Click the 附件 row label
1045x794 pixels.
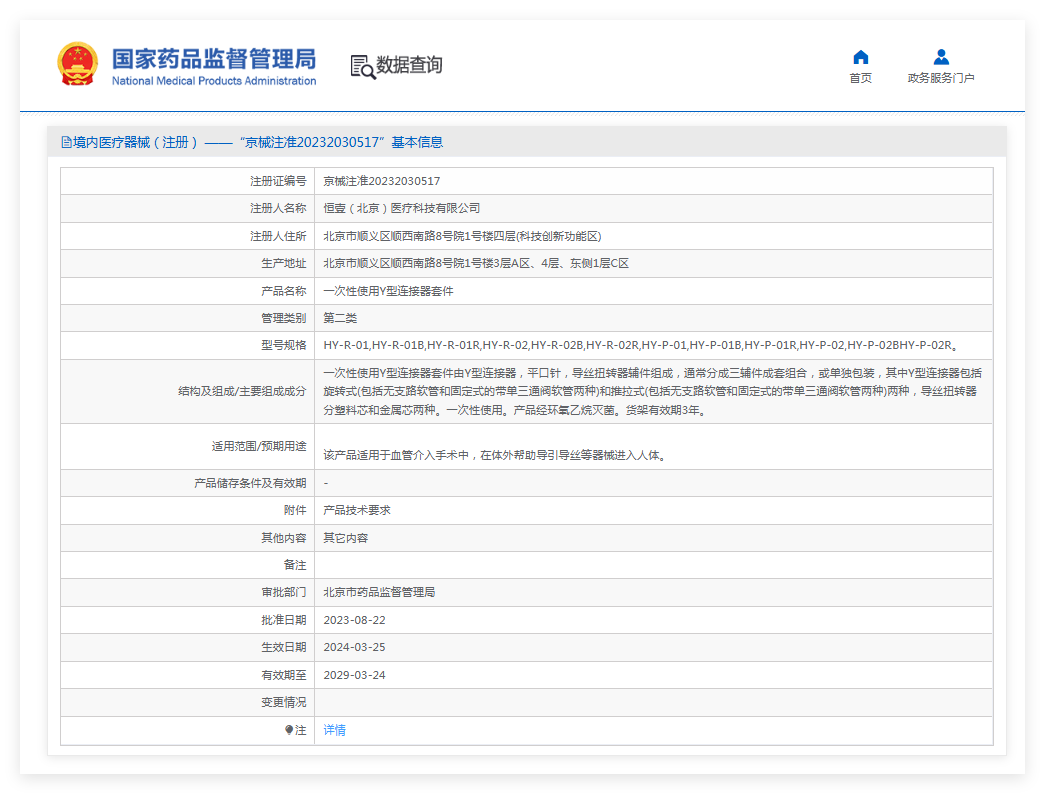pyautogui.click(x=295, y=510)
